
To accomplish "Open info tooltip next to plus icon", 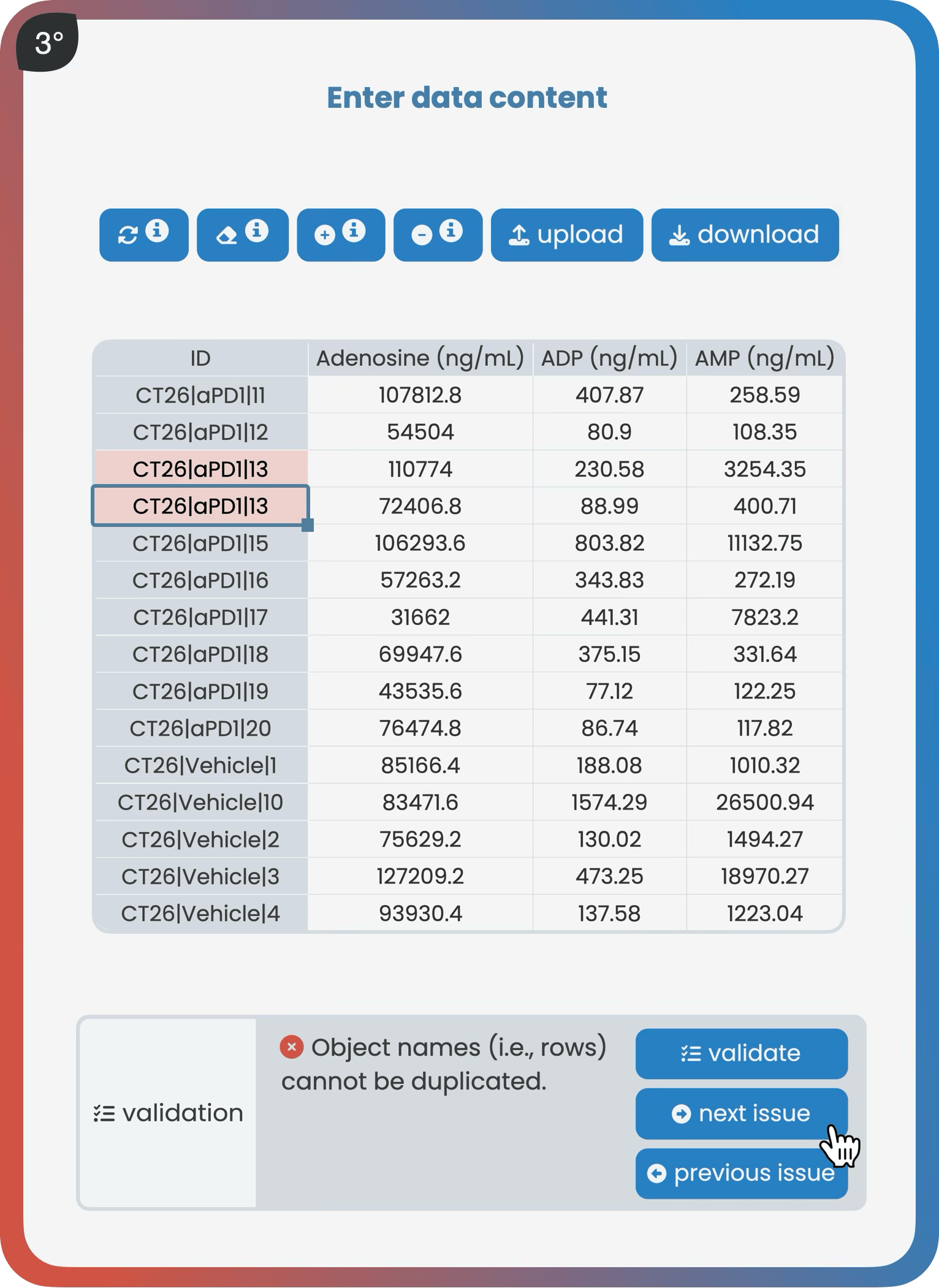I will coord(354,230).
